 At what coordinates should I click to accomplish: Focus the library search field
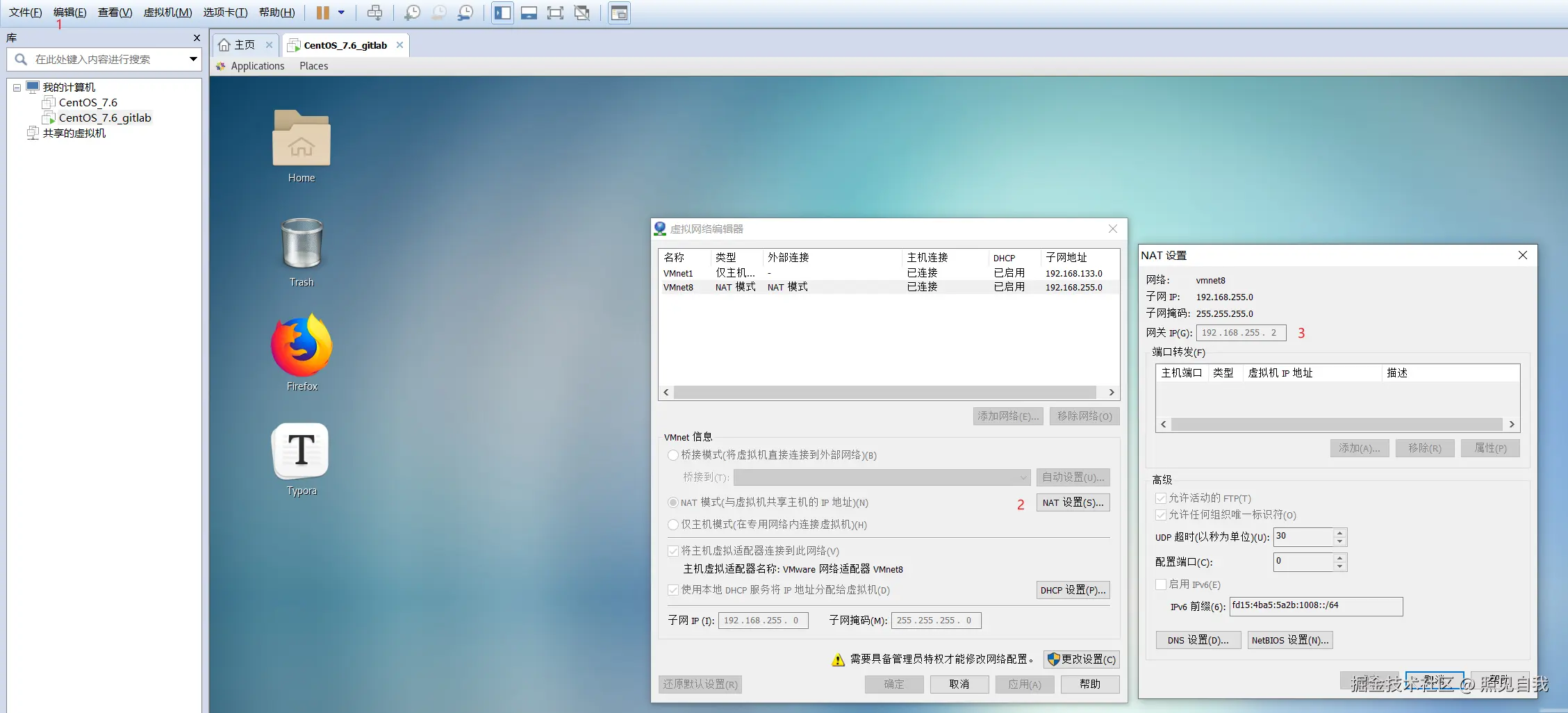point(104,59)
